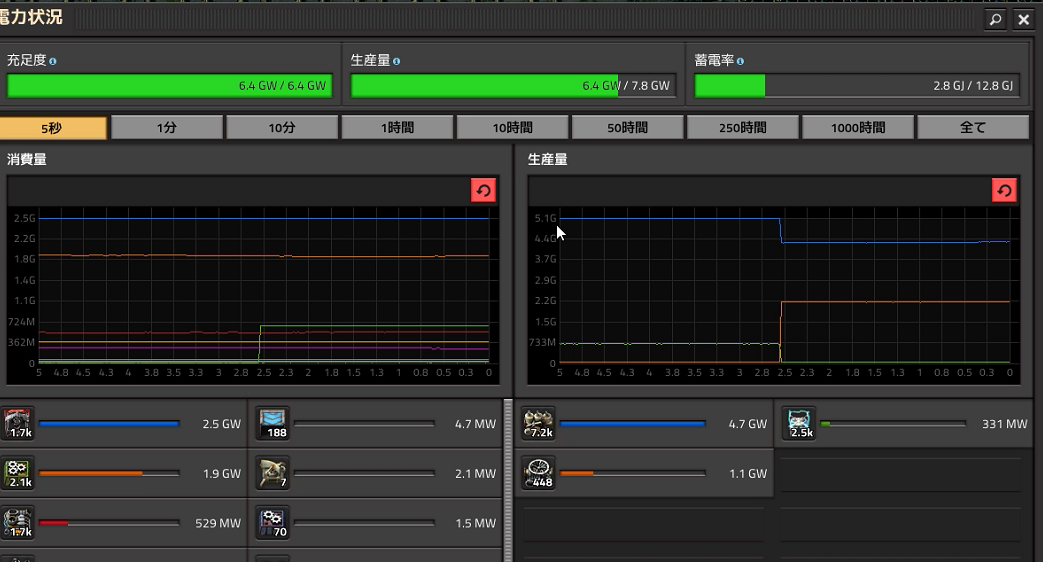The height and width of the screenshot is (562, 1043).
Task: Click the 2.1 MW consumption bar
Action: pyautogui.click(x=364, y=474)
